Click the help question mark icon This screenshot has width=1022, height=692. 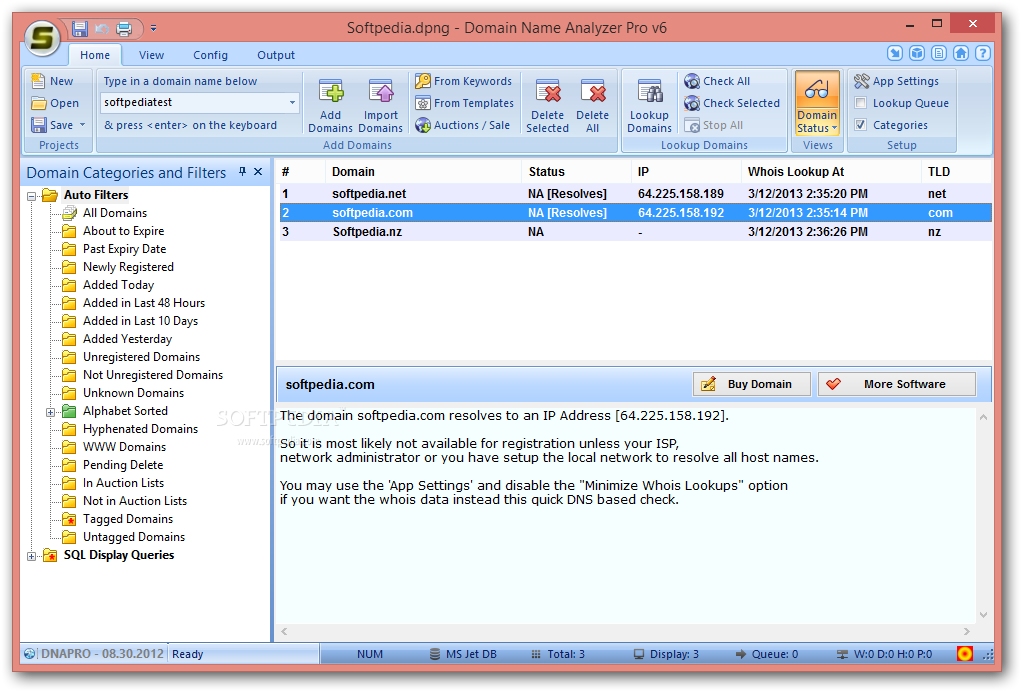(982, 53)
